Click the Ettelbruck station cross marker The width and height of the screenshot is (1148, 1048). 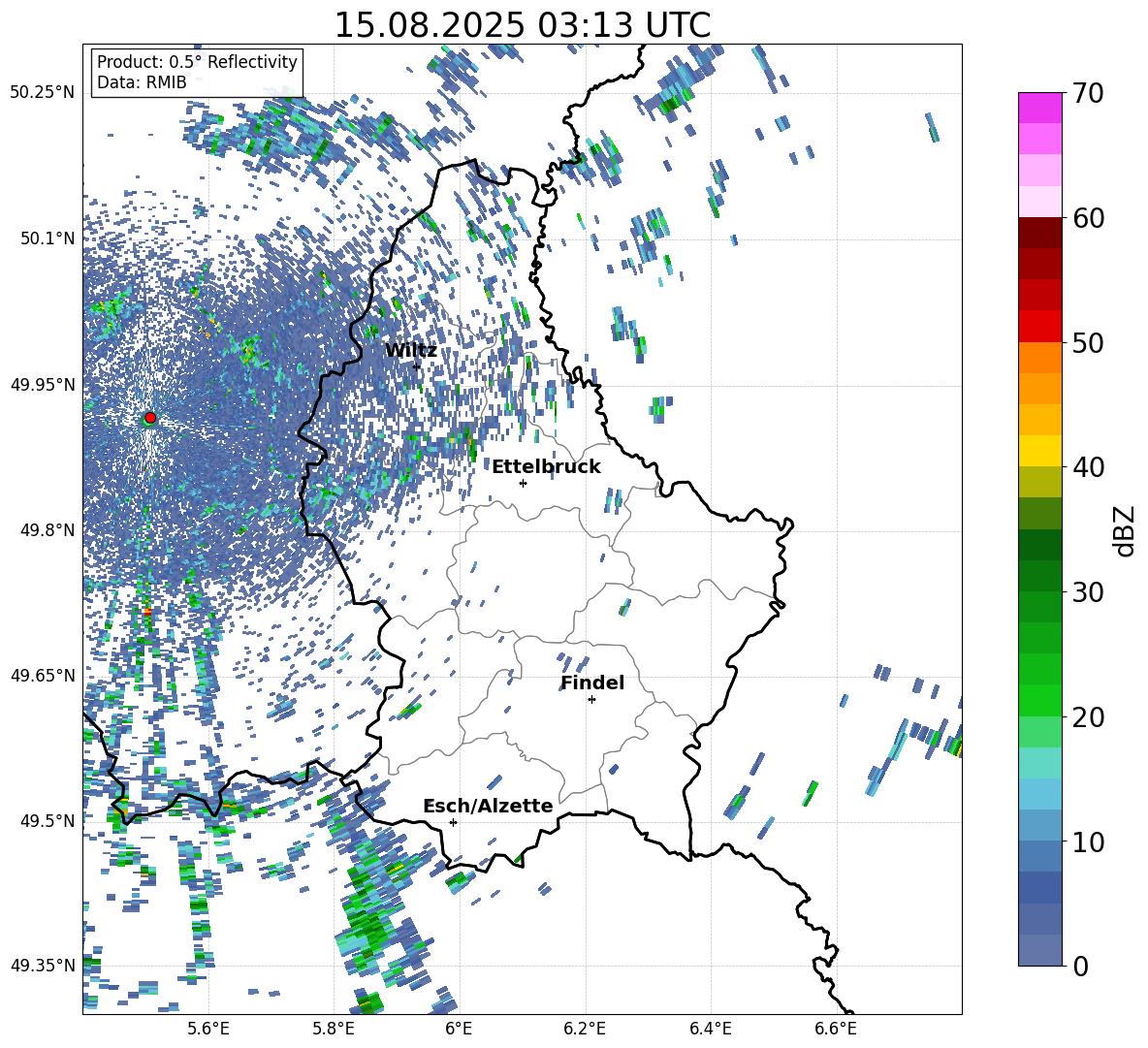(x=523, y=483)
